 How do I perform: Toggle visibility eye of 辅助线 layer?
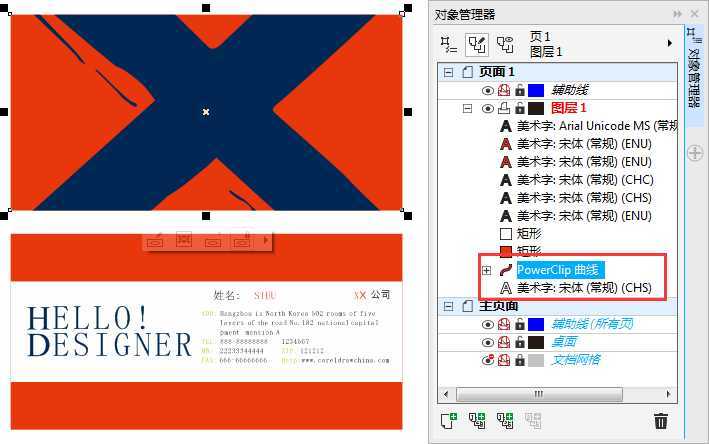[x=487, y=90]
